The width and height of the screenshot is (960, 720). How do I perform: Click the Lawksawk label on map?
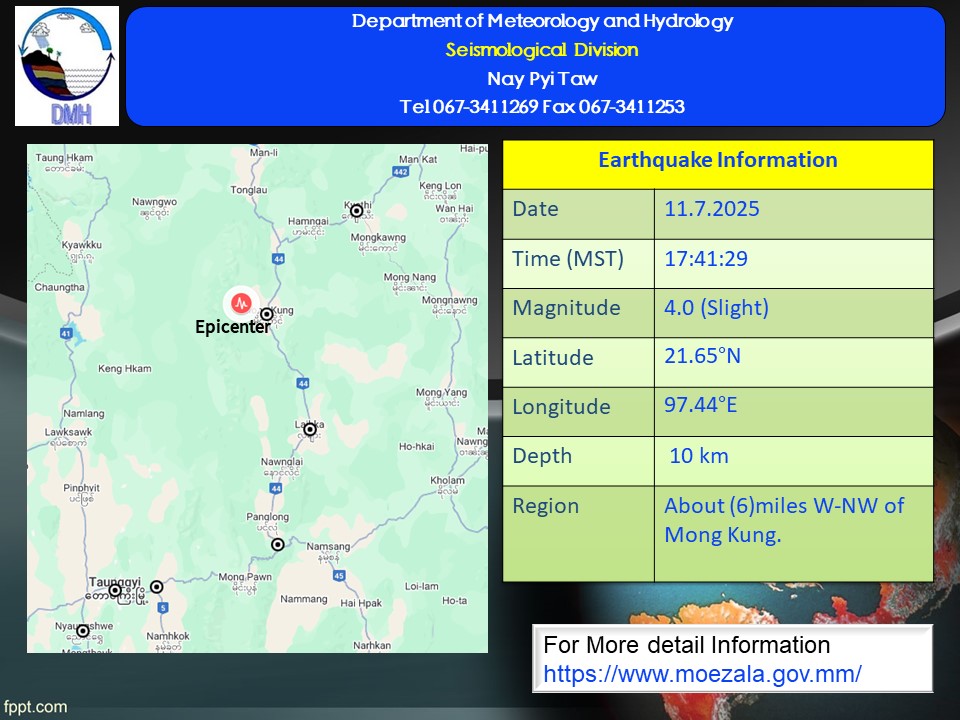pos(68,432)
